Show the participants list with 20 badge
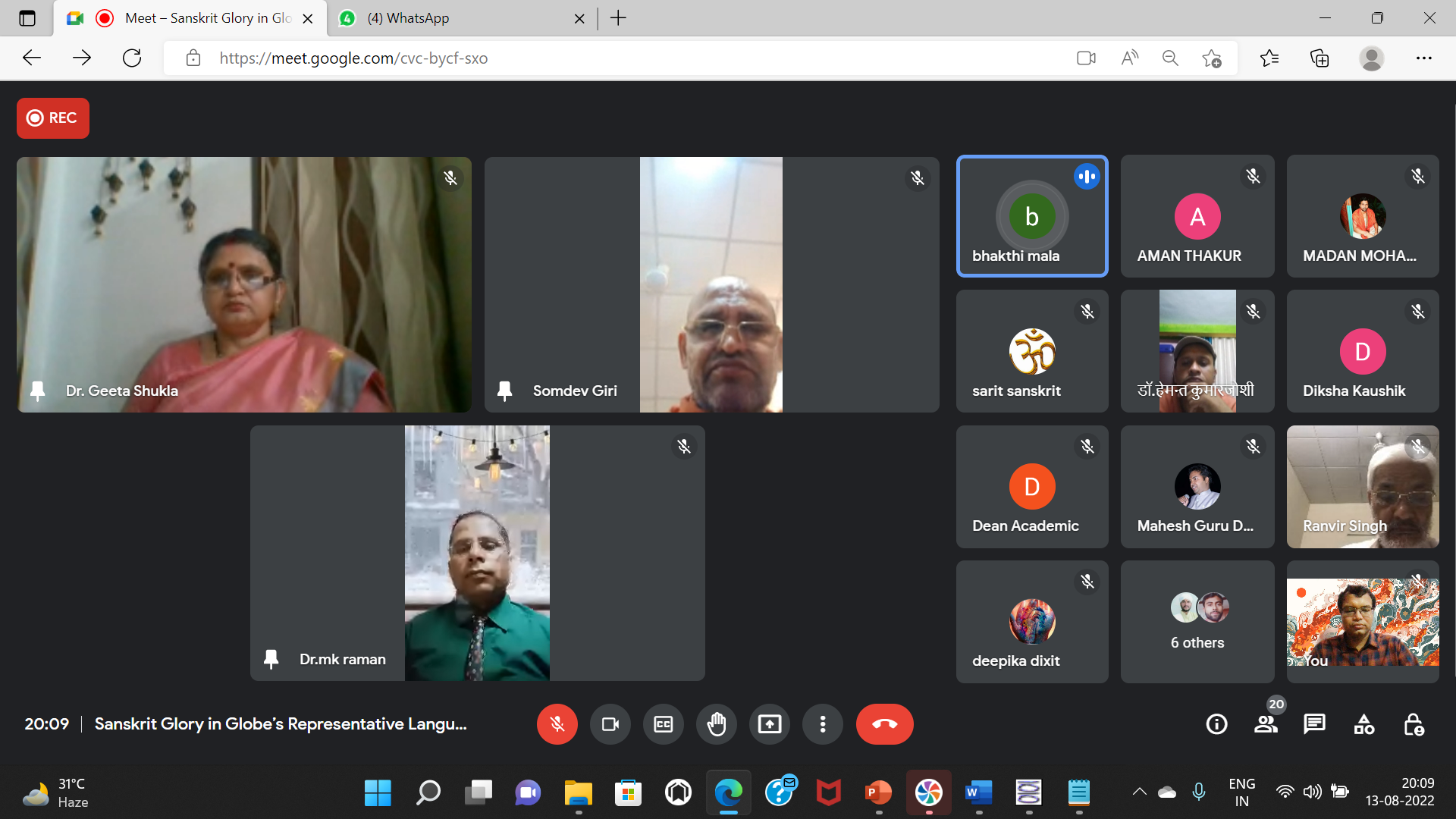Viewport: 1456px width, 819px height. pyautogui.click(x=1265, y=724)
